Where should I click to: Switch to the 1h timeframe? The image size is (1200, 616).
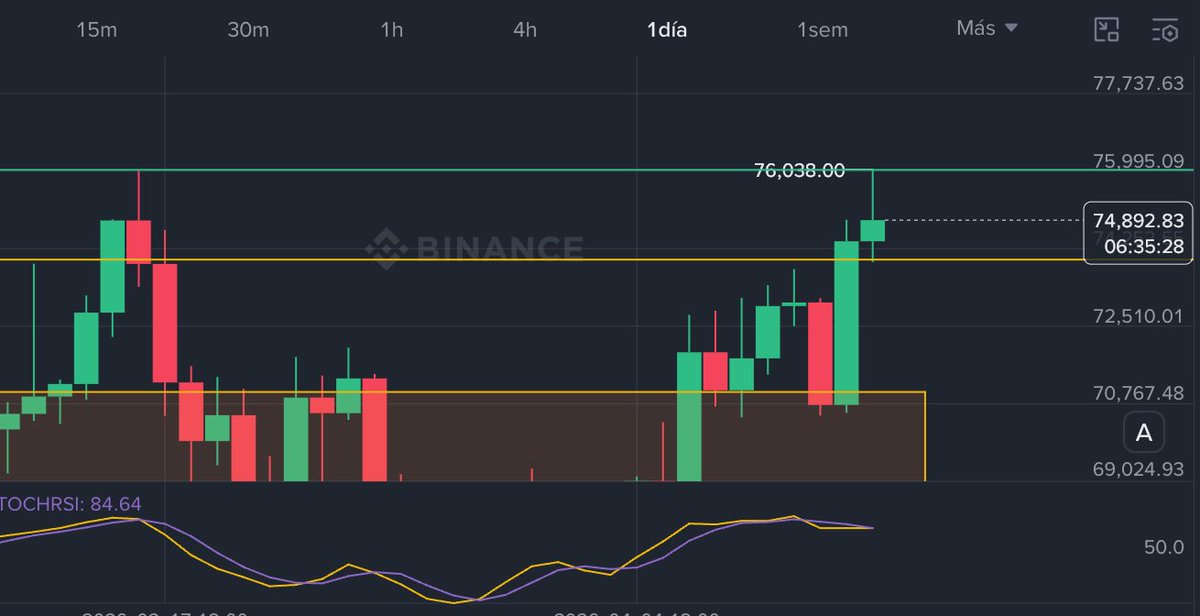tap(391, 29)
